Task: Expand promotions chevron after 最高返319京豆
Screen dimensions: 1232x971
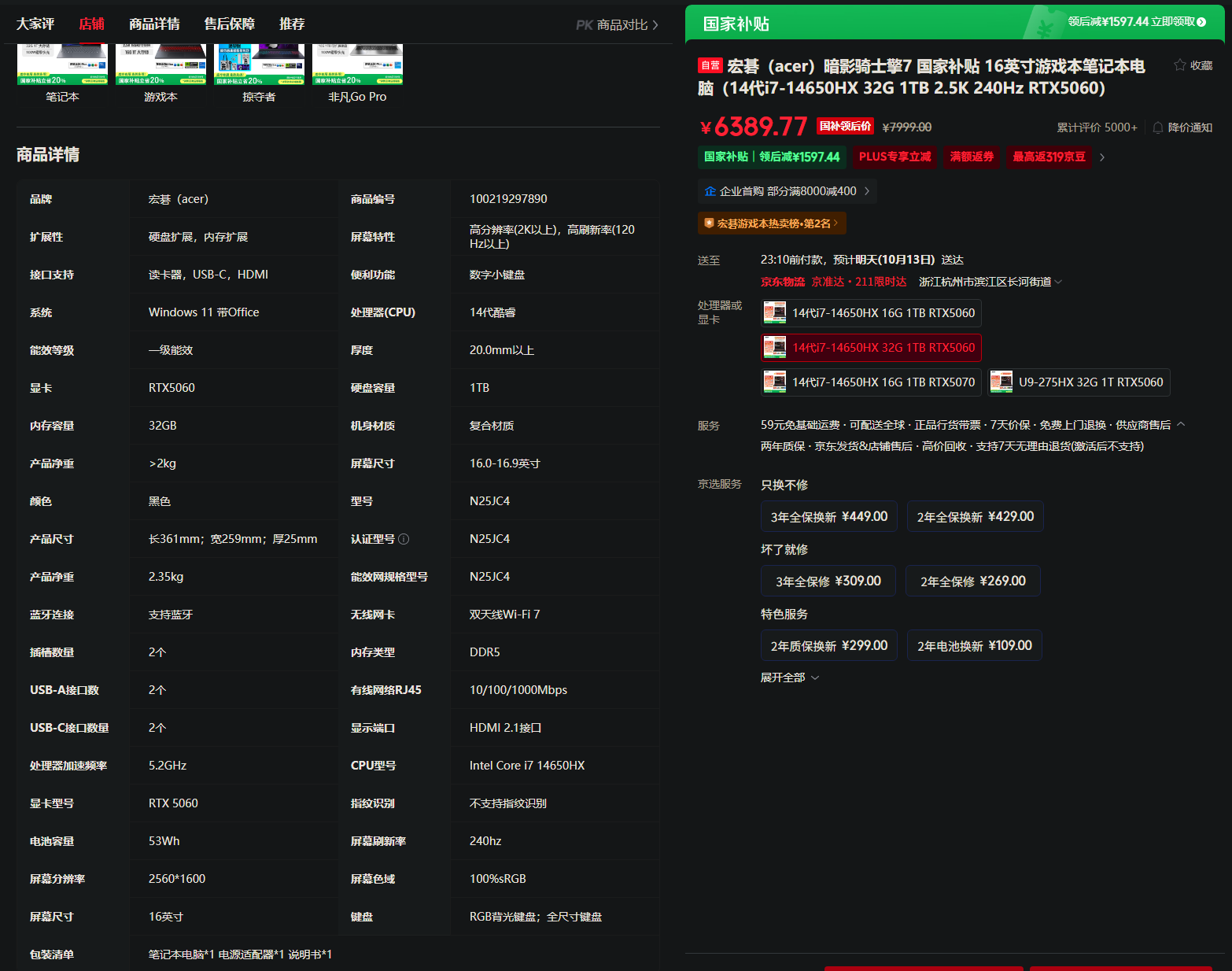Action: click(1102, 157)
